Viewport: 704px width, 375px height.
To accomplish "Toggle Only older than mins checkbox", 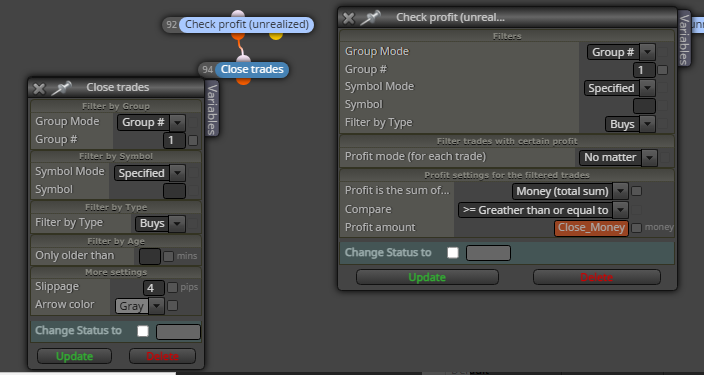I will tap(168, 256).
